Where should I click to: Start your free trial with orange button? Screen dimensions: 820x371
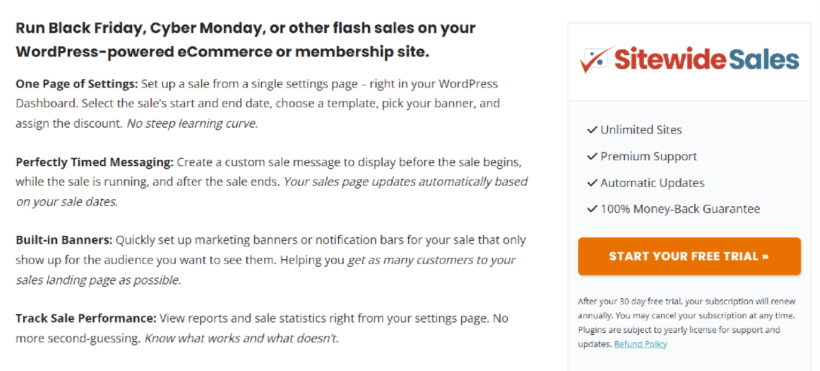(689, 256)
